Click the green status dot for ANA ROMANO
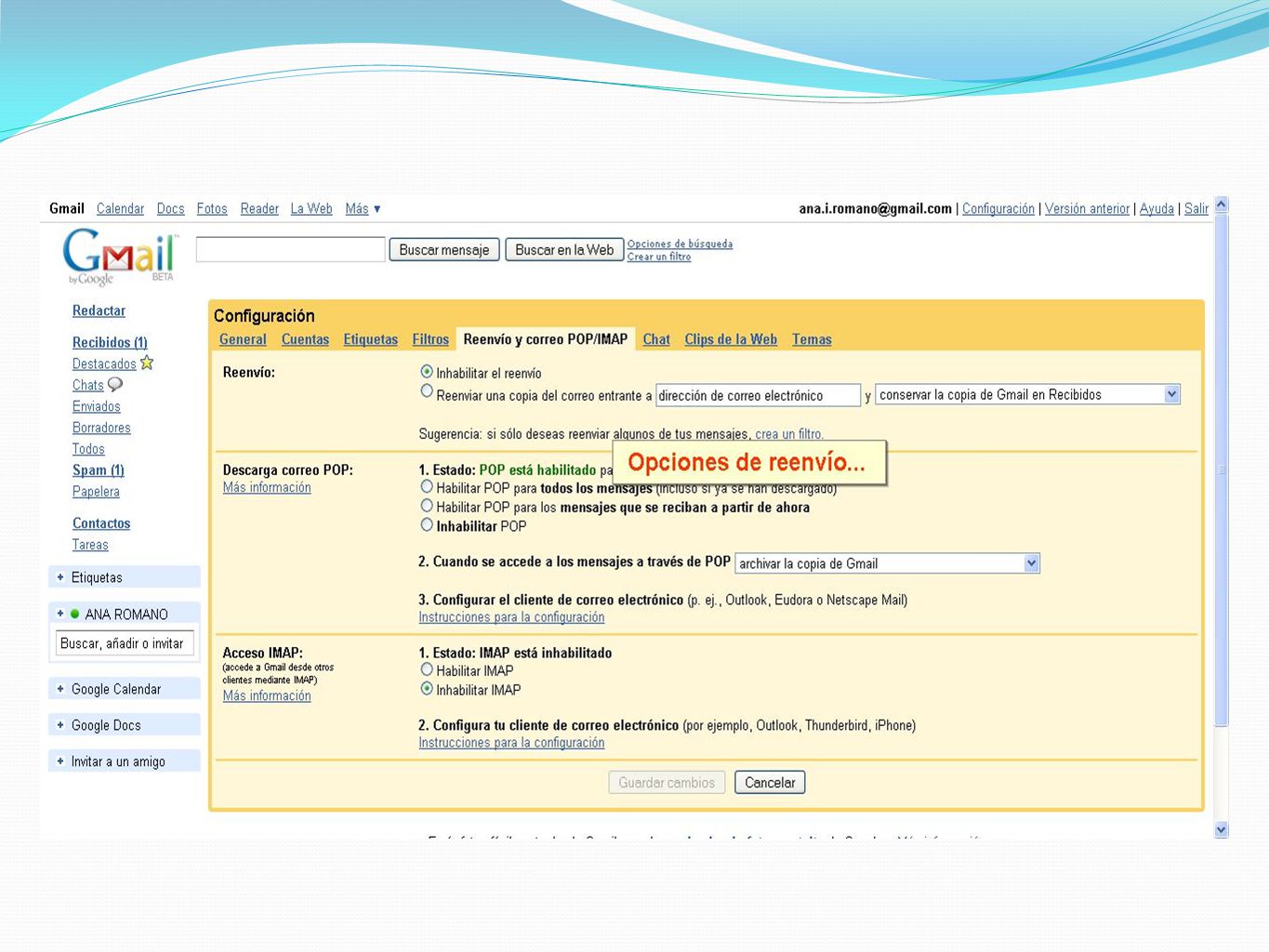This screenshot has height=952, width=1269. point(75,614)
